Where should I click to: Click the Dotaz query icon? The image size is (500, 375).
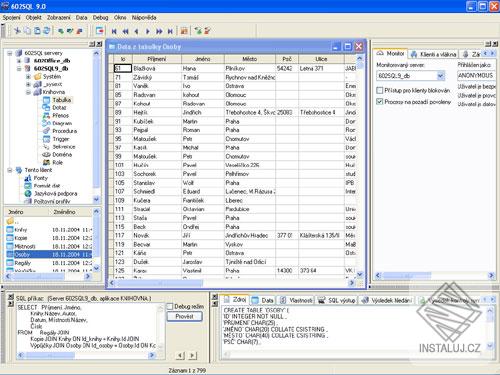(x=46, y=107)
